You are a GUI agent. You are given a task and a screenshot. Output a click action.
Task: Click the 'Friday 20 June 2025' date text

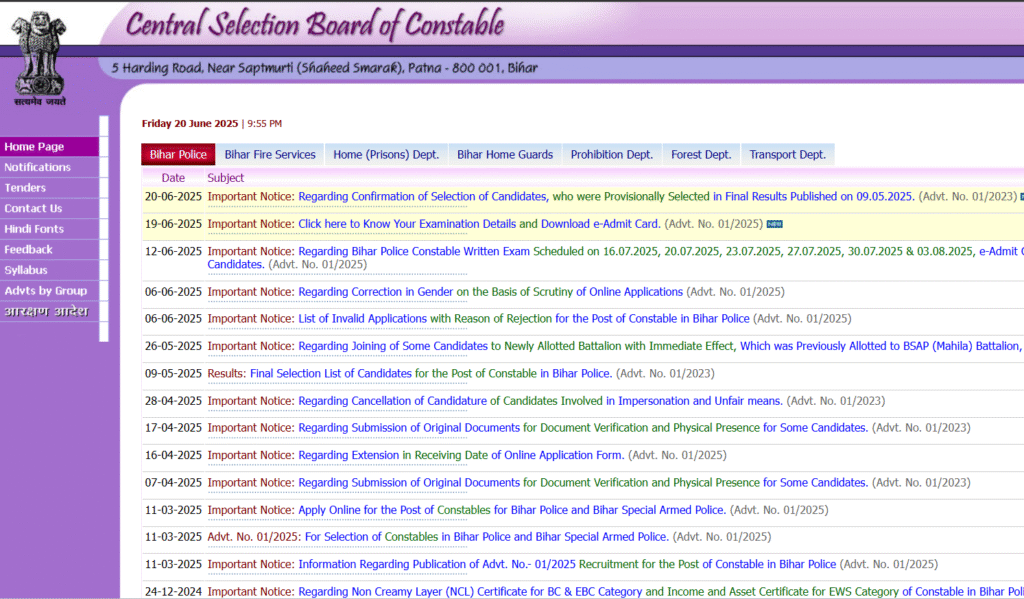pyautogui.click(x=190, y=123)
